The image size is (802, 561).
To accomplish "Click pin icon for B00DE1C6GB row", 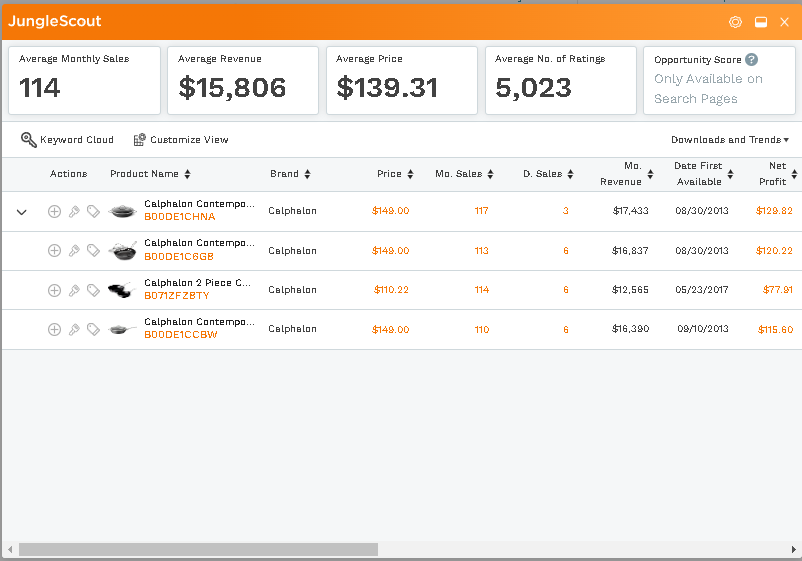I will [74, 250].
